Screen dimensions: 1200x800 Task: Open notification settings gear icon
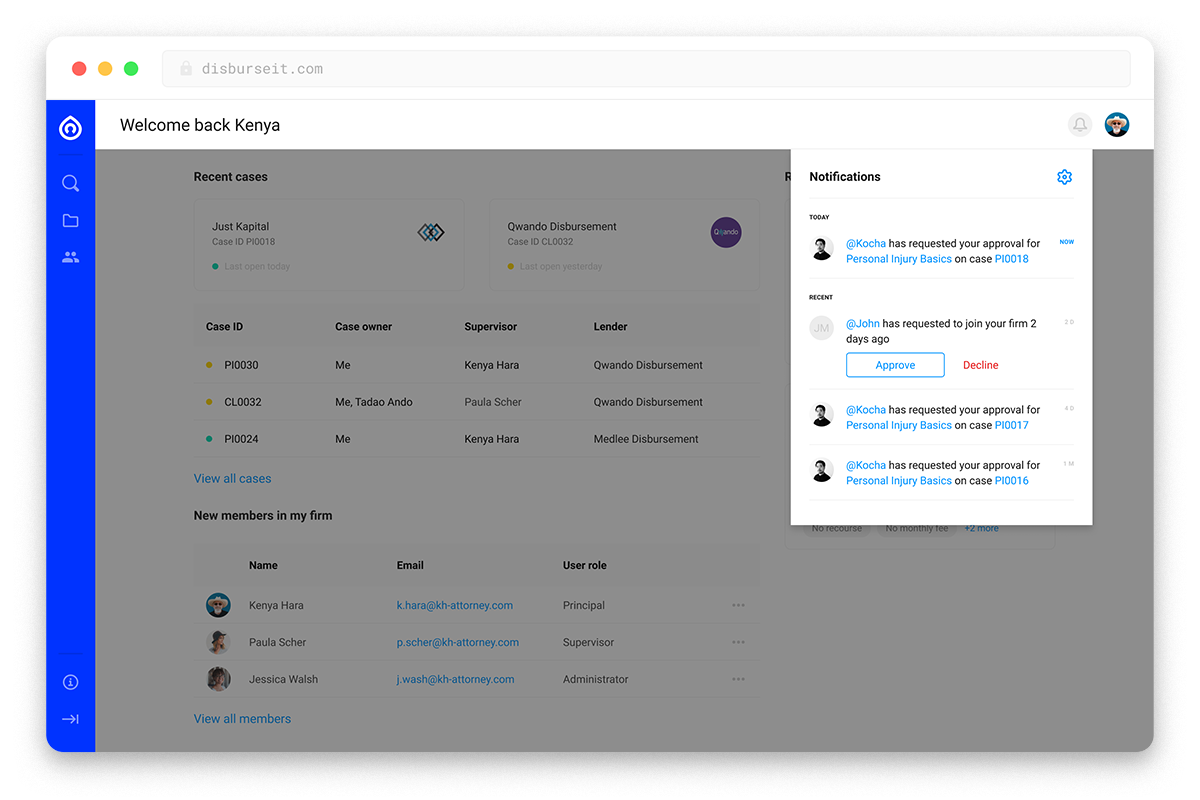1064,177
